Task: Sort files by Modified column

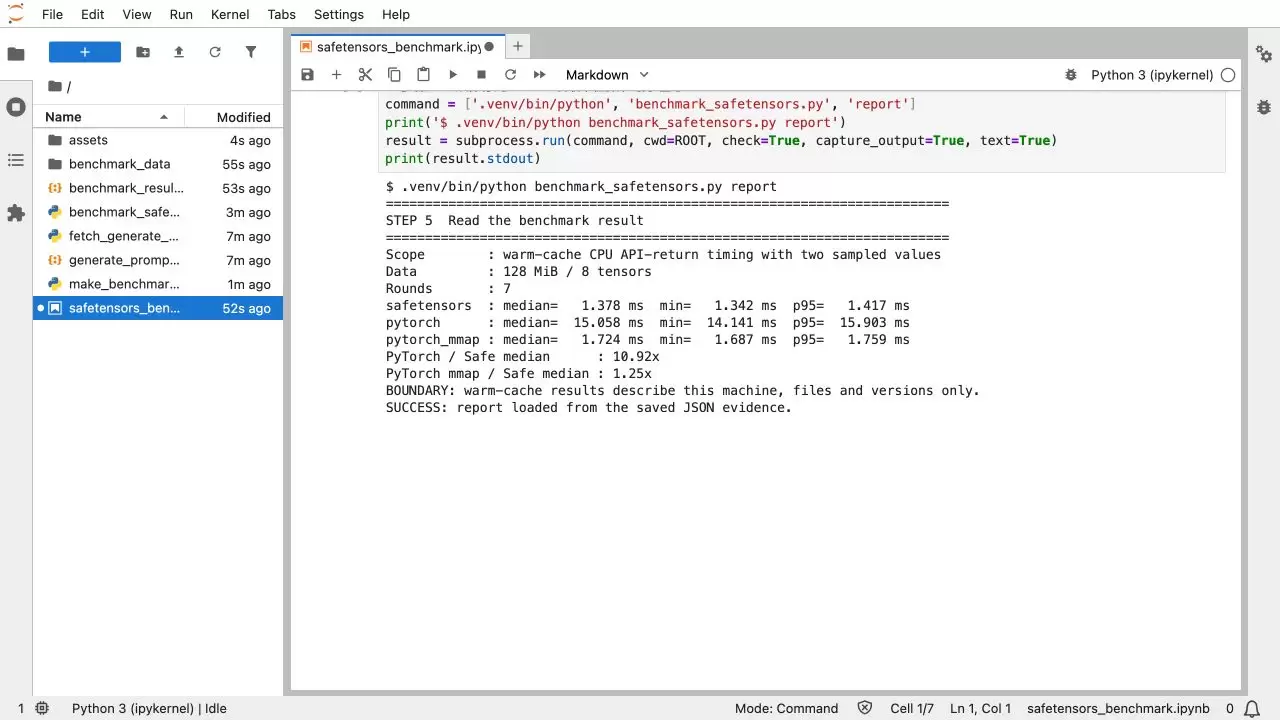Action: [x=234, y=117]
